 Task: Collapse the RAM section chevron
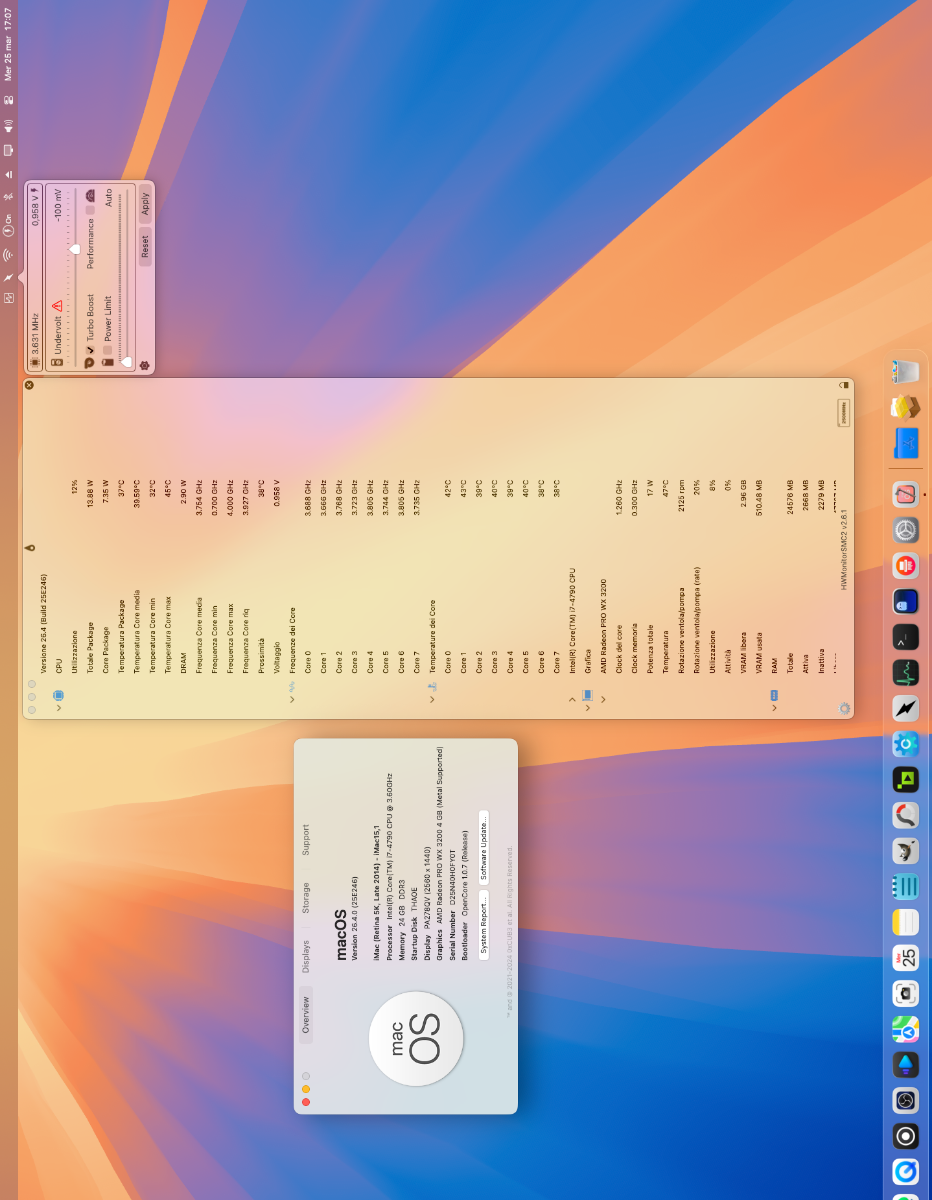[774, 708]
